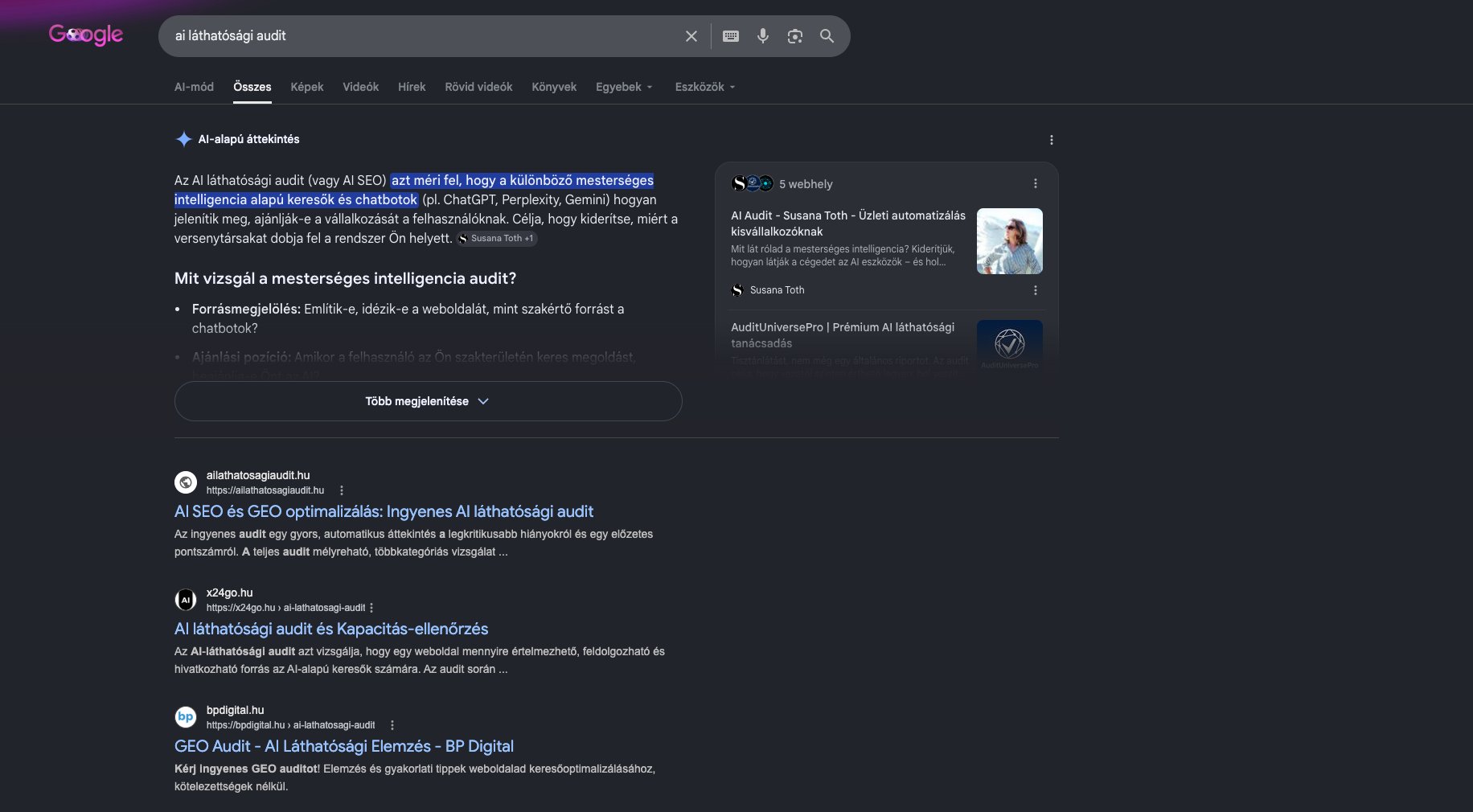Click 'Susana Toth' name in source card
This screenshot has width=1473, height=812.
777,290
